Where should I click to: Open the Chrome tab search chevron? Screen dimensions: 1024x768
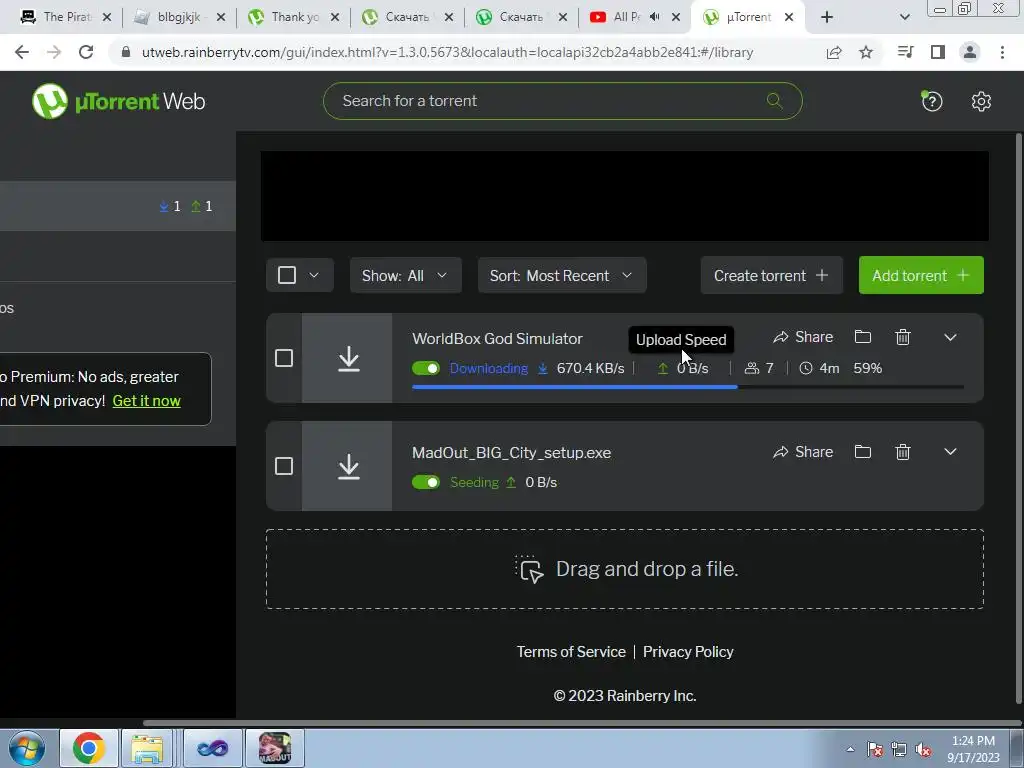pyautogui.click(x=904, y=17)
